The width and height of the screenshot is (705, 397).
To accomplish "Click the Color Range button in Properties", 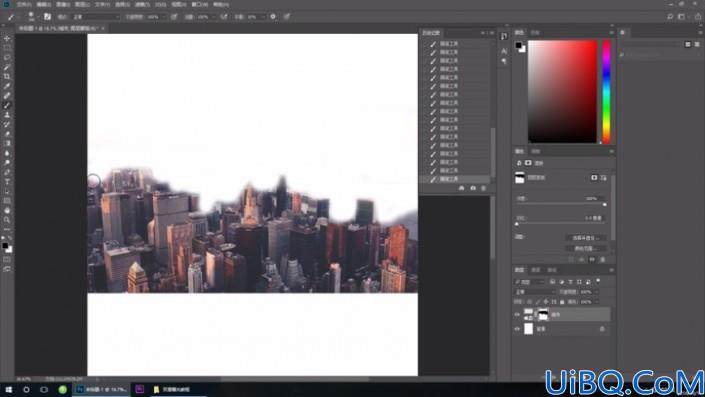I will [x=585, y=248].
